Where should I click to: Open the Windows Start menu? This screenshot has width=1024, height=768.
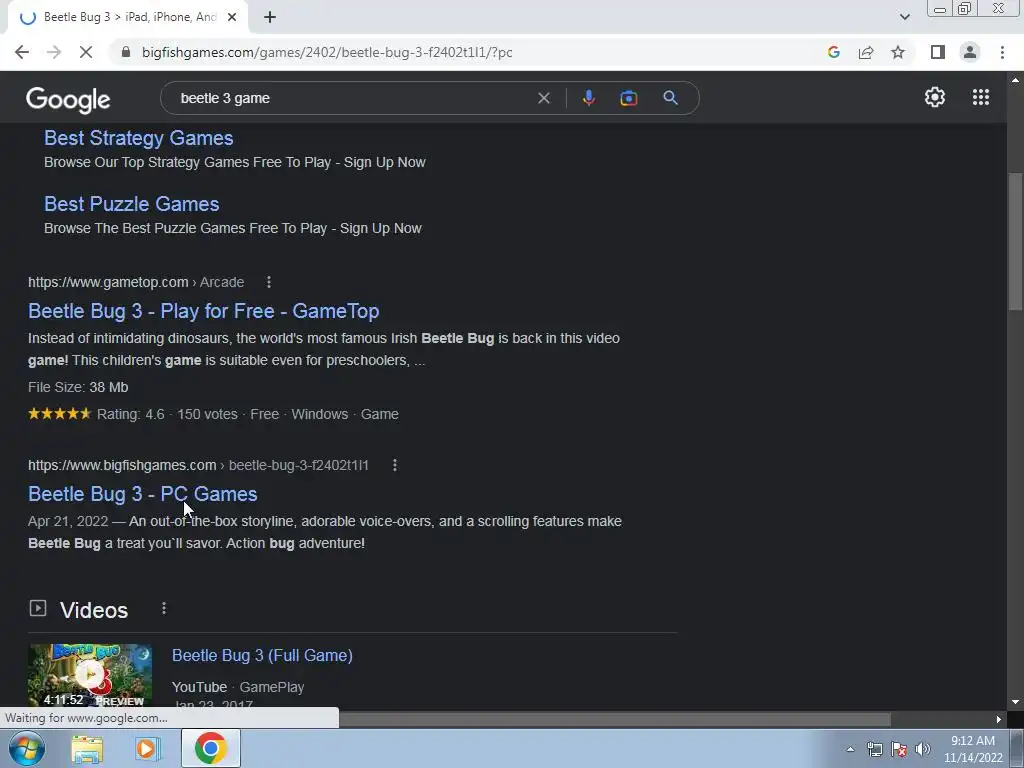click(x=27, y=748)
